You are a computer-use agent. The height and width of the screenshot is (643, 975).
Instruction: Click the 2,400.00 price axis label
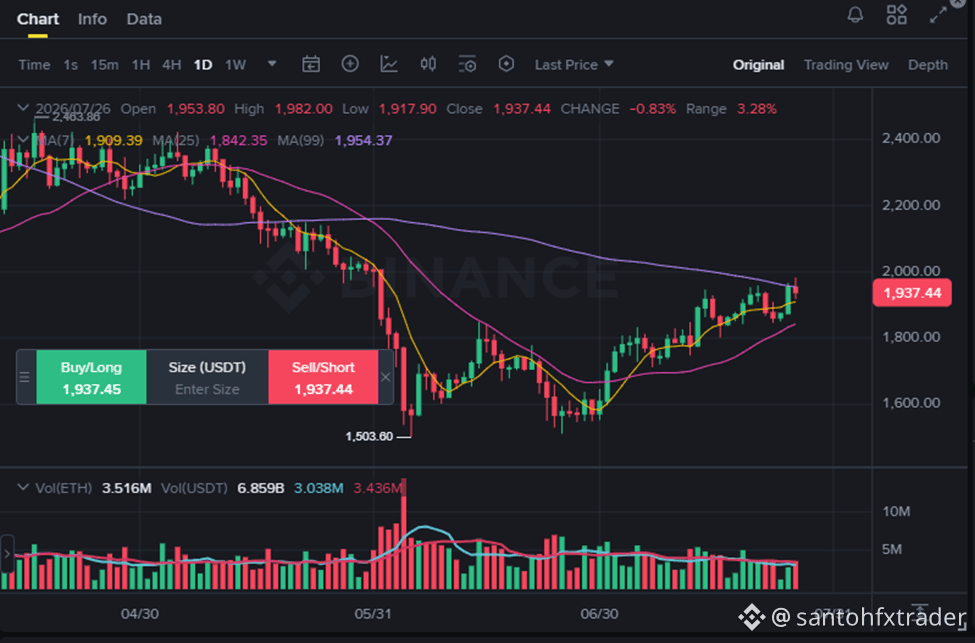(911, 138)
